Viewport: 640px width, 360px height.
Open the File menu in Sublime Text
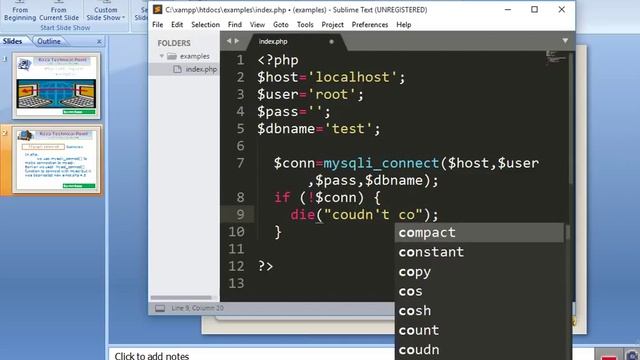[x=158, y=24]
